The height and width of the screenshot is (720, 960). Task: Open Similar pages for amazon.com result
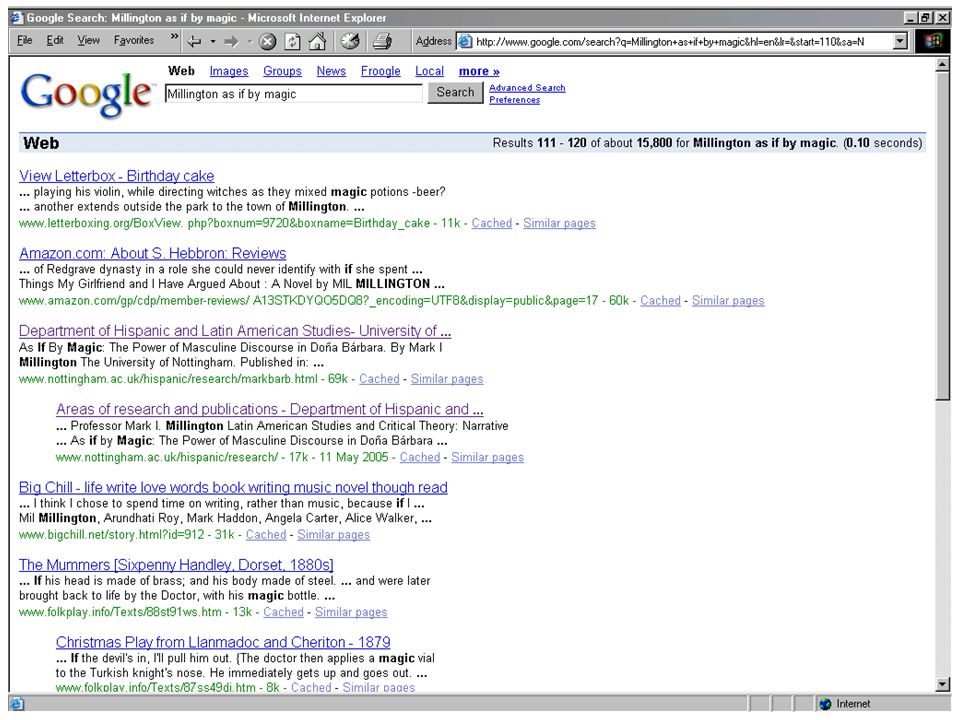[x=728, y=301]
